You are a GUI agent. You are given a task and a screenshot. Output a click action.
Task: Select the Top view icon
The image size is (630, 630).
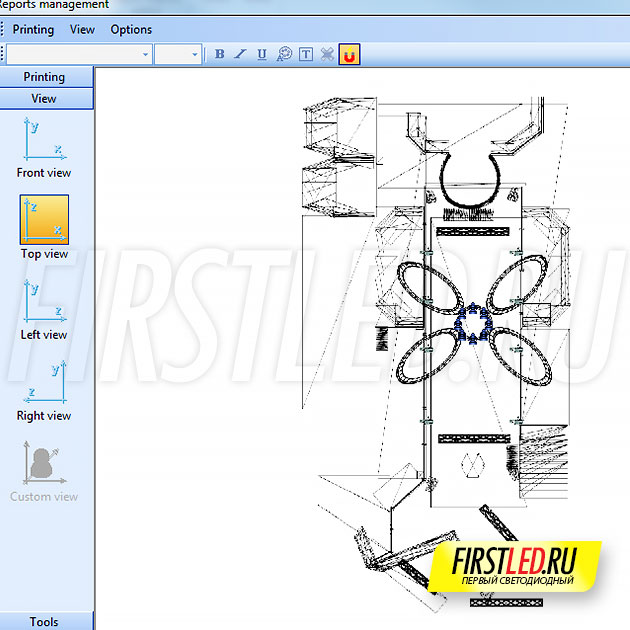tap(44, 220)
